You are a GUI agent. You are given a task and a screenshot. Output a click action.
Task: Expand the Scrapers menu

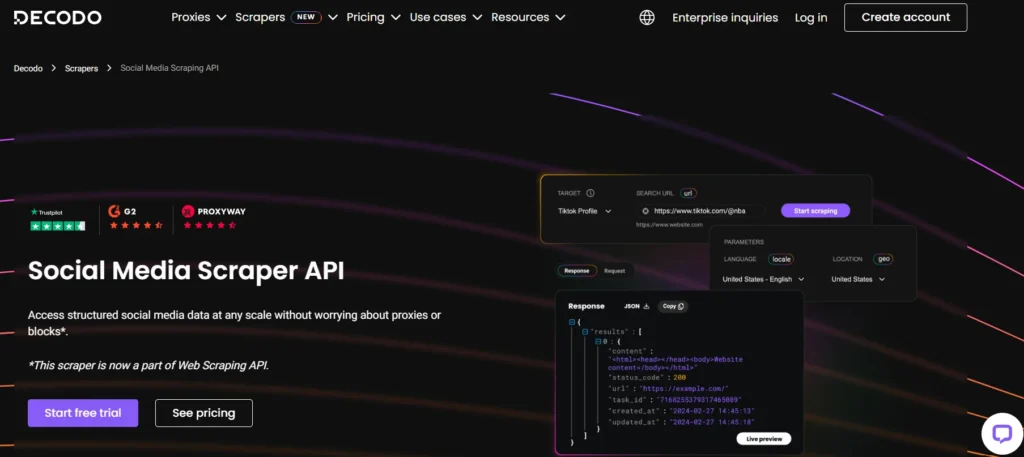pos(287,18)
